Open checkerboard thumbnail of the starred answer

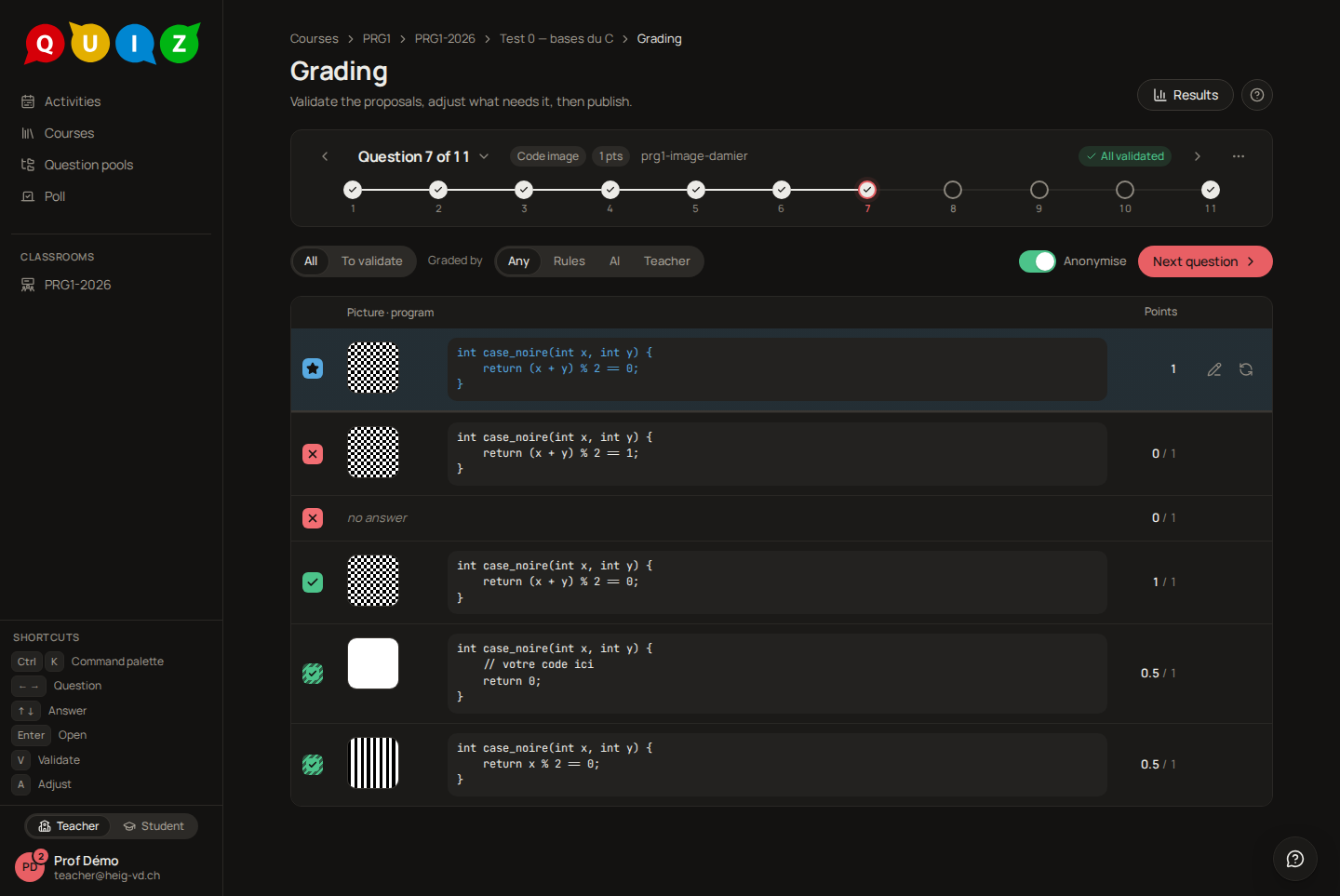click(373, 368)
